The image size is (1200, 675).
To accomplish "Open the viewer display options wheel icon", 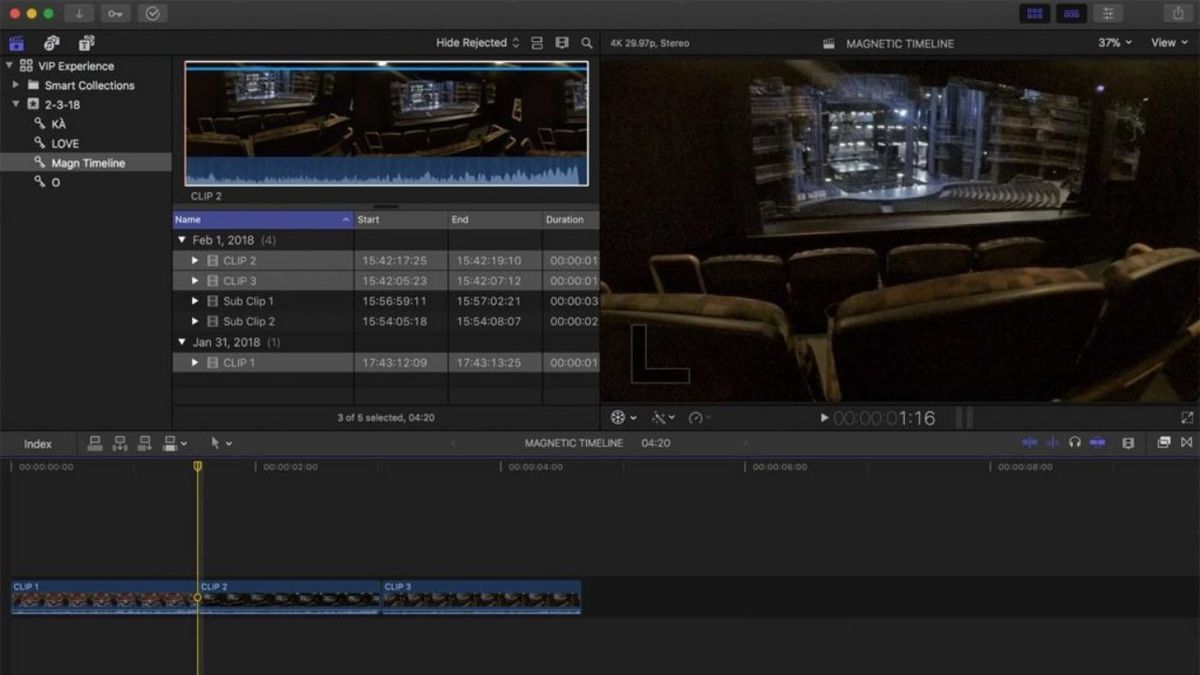I will coord(620,417).
